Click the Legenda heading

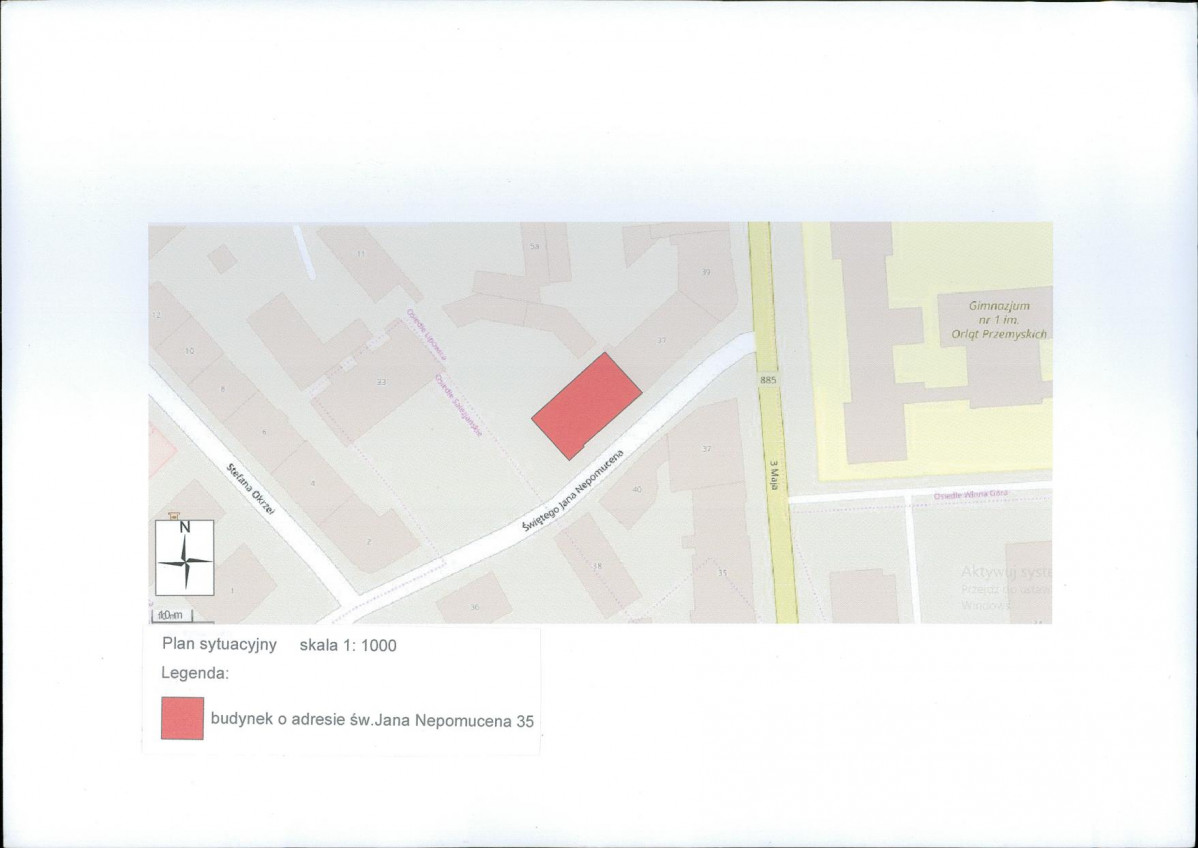195,673
